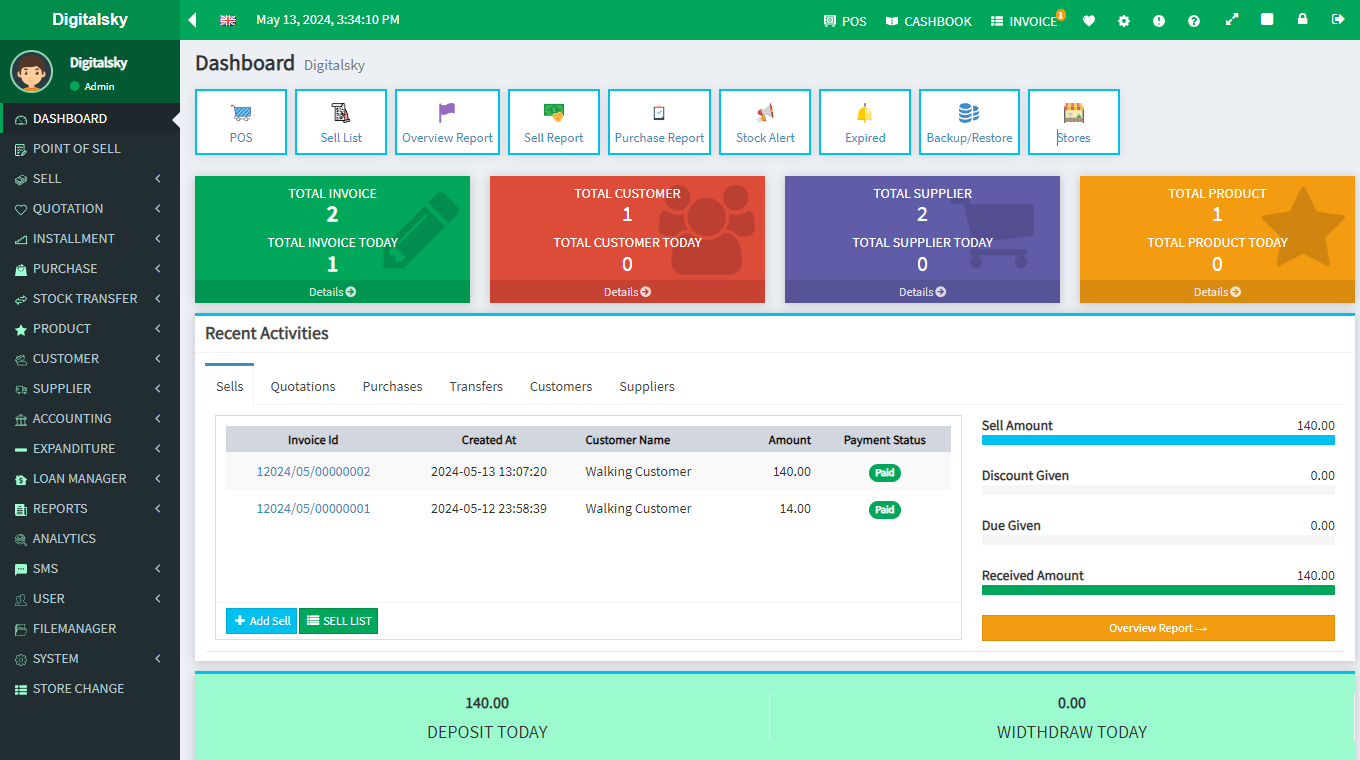Select the Sells activity tab
Image resolution: width=1360 pixels, height=760 pixels.
pos(229,386)
